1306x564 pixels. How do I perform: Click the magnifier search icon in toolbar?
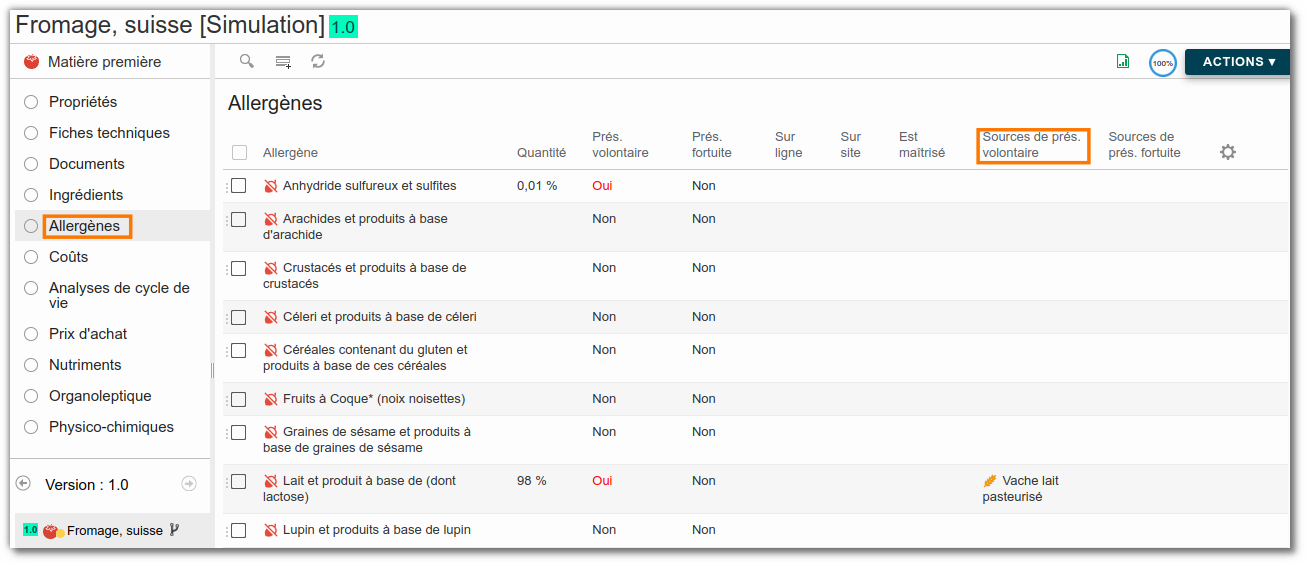point(246,61)
